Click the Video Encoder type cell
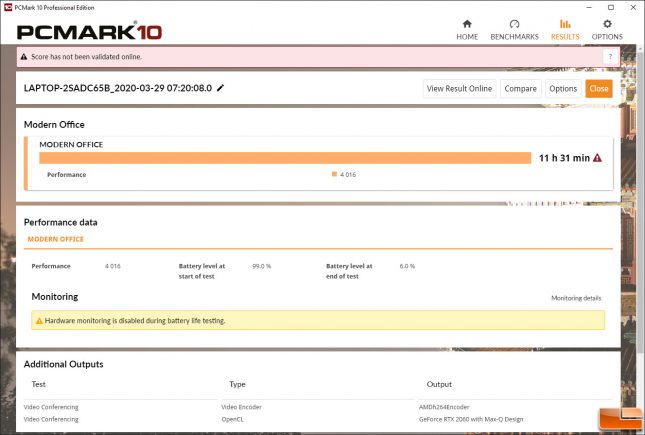 coord(241,407)
